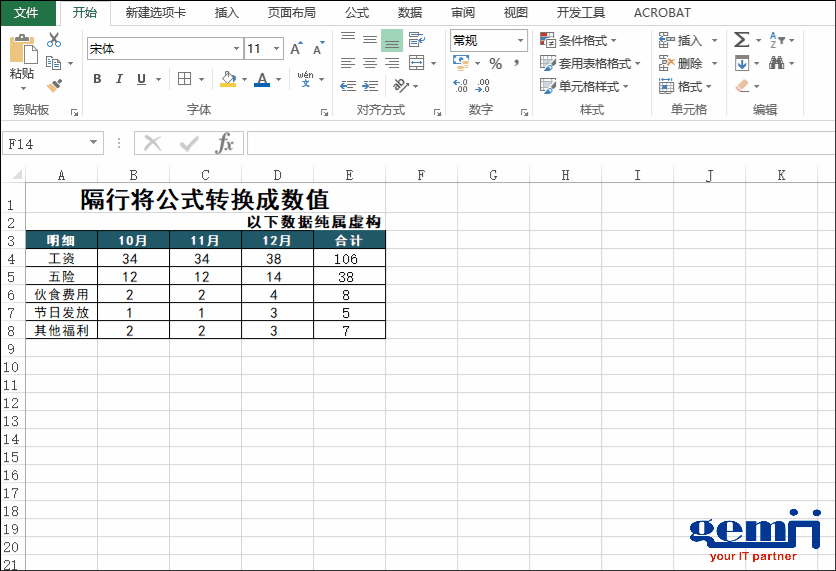Align text to the top
This screenshot has width=836, height=571.
pyautogui.click(x=348, y=39)
